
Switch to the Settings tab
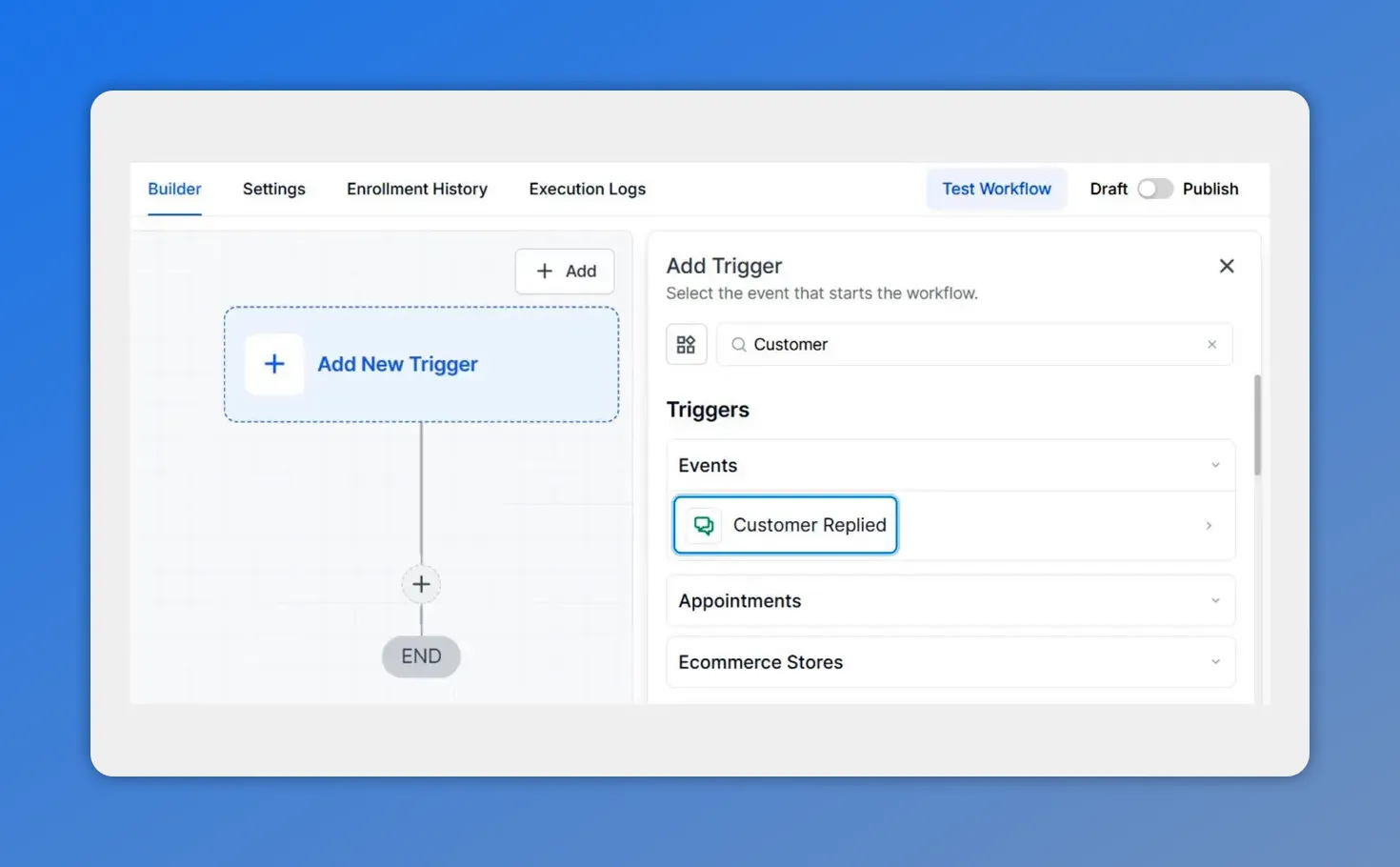tap(273, 189)
